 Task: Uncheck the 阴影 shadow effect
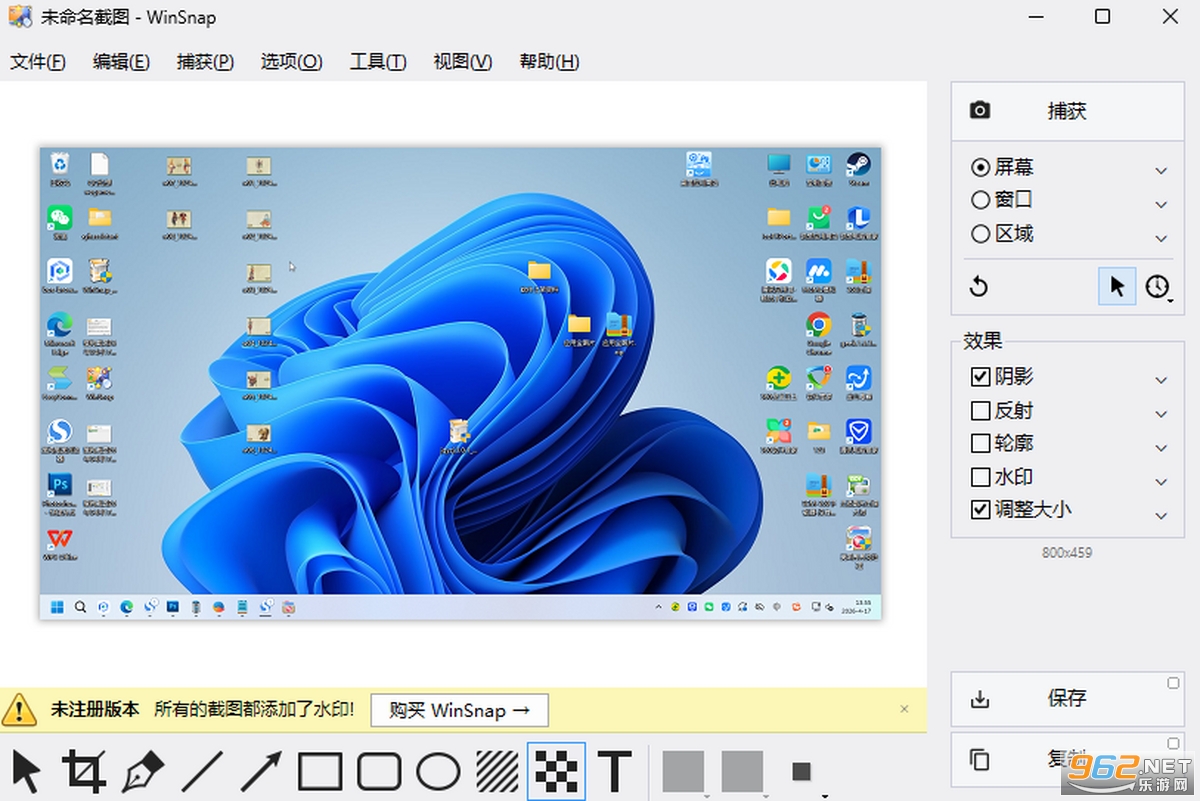981,377
